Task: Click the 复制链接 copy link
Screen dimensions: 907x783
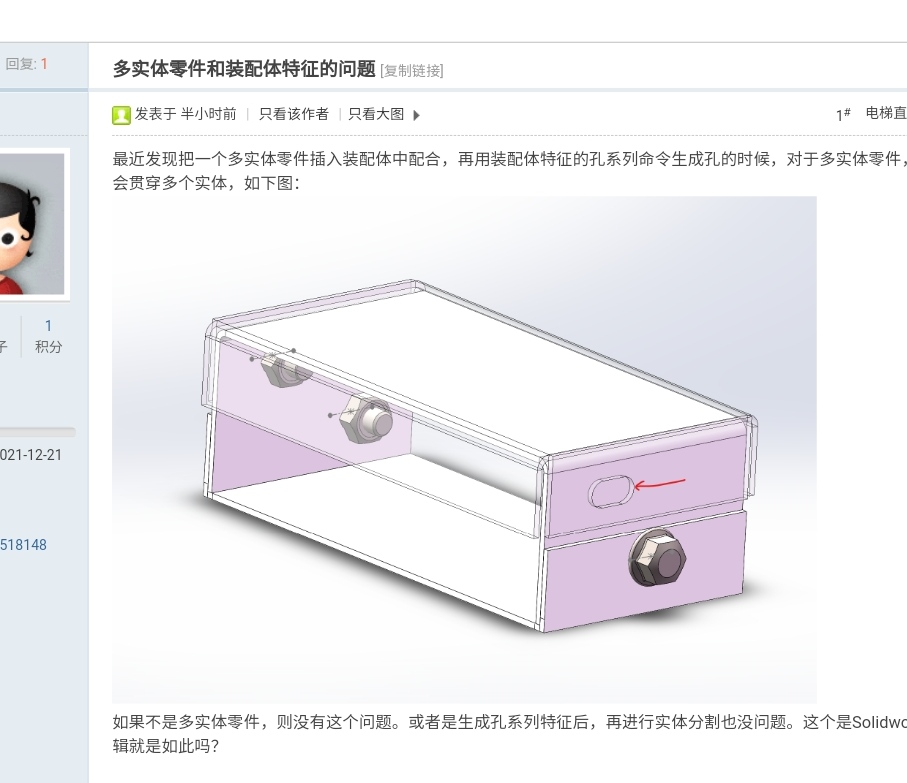Action: click(412, 71)
